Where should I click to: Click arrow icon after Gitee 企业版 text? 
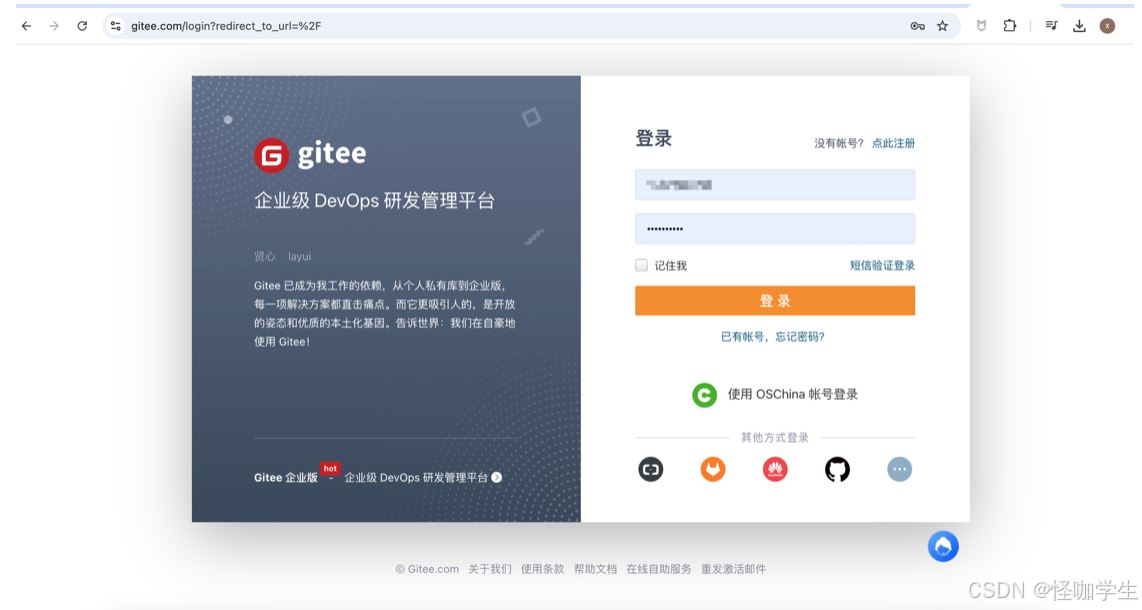click(x=497, y=478)
